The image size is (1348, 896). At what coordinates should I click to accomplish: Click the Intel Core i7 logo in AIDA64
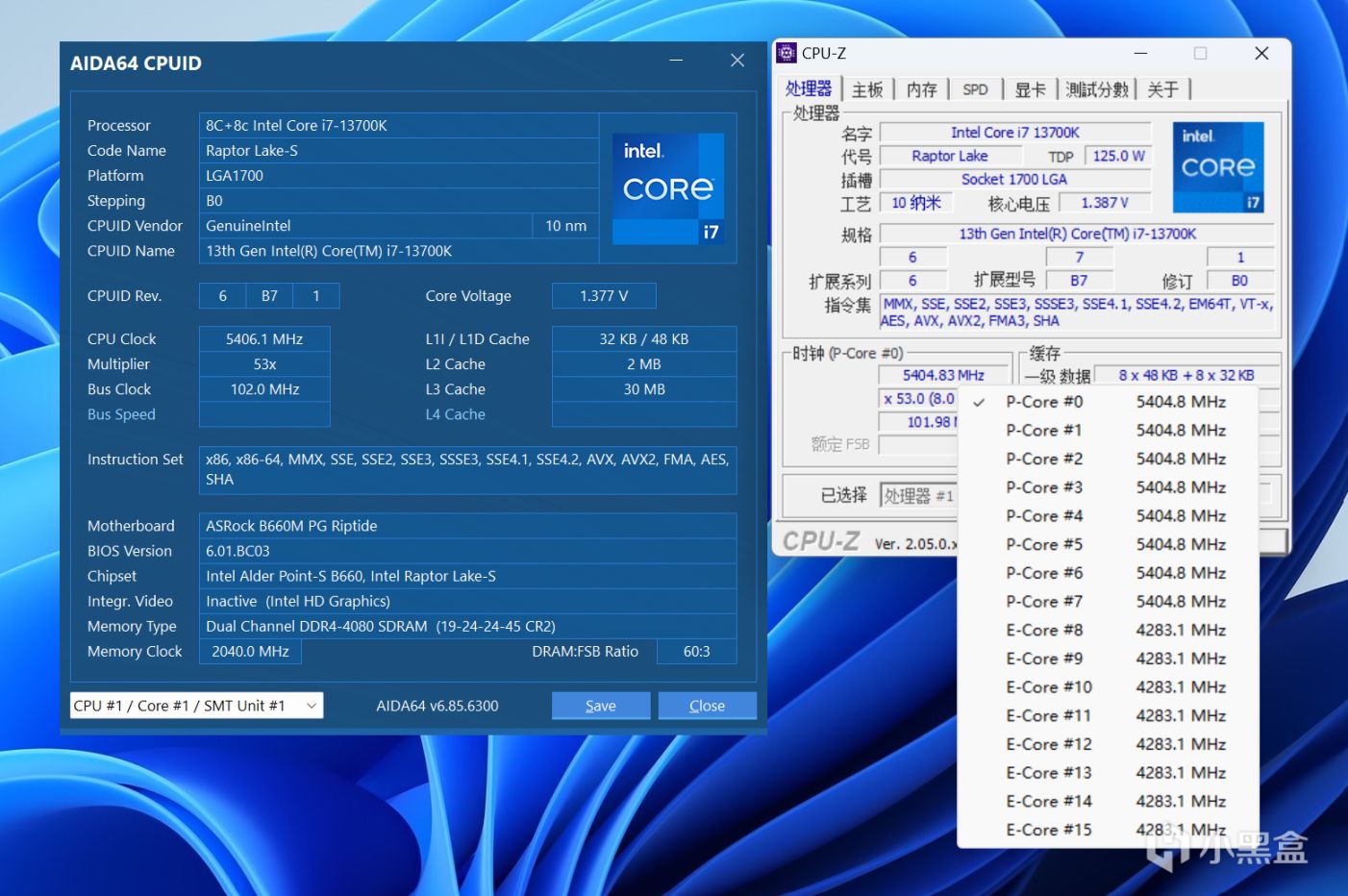tap(667, 188)
